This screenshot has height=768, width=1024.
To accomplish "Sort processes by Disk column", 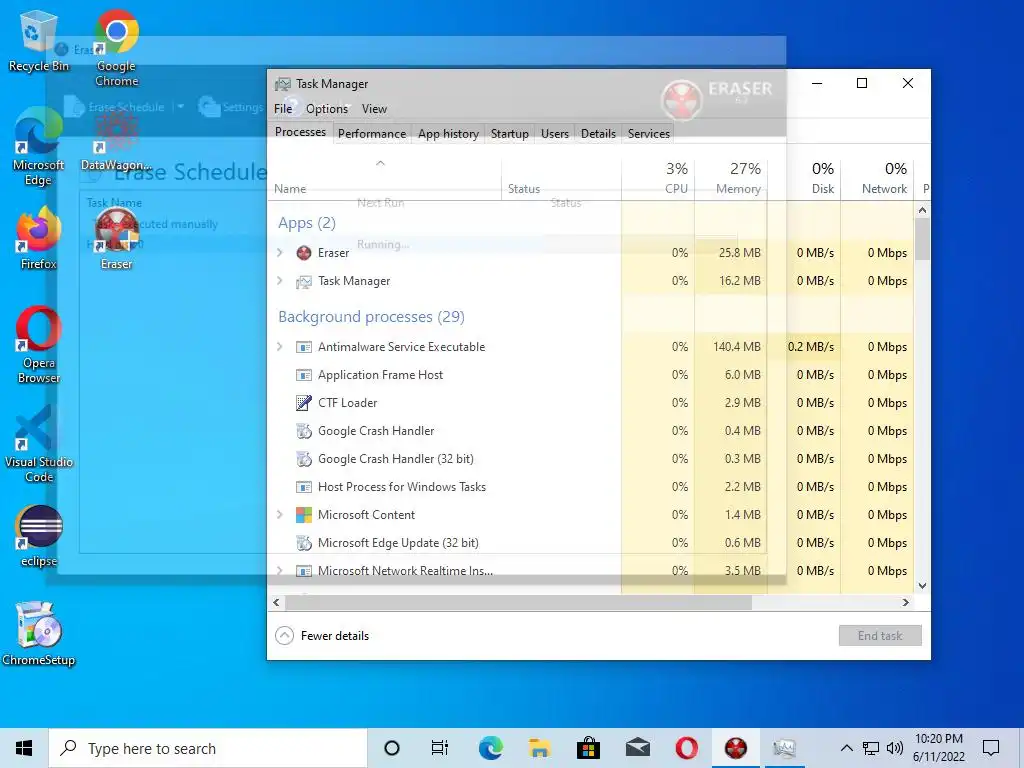I will pyautogui.click(x=804, y=178).
